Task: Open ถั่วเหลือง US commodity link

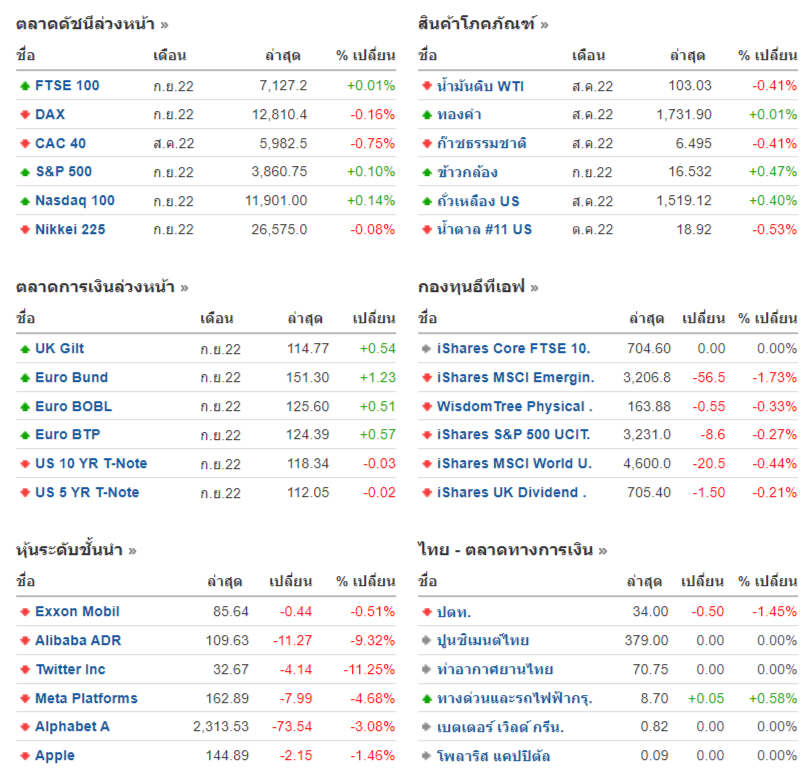Action: [x=478, y=201]
